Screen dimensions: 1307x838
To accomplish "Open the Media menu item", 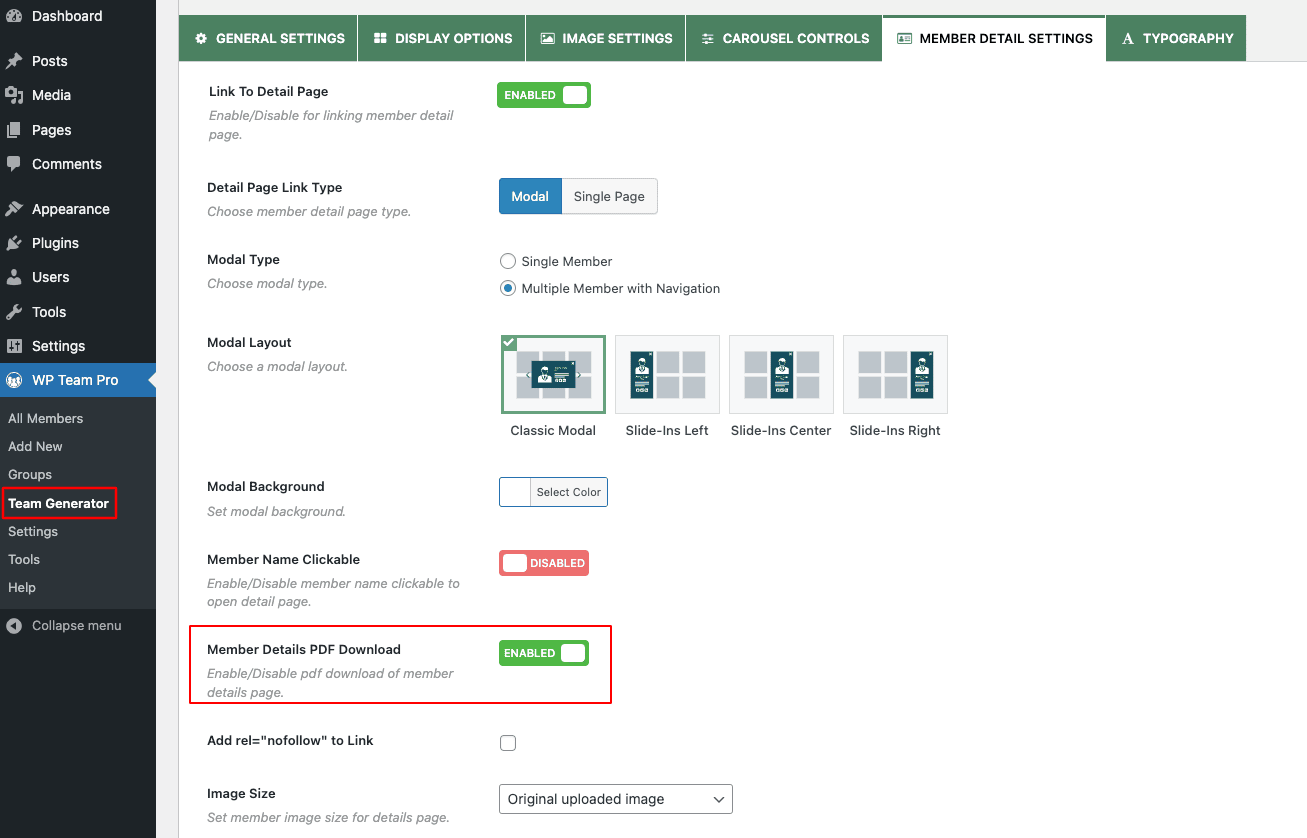I will [x=78, y=95].
